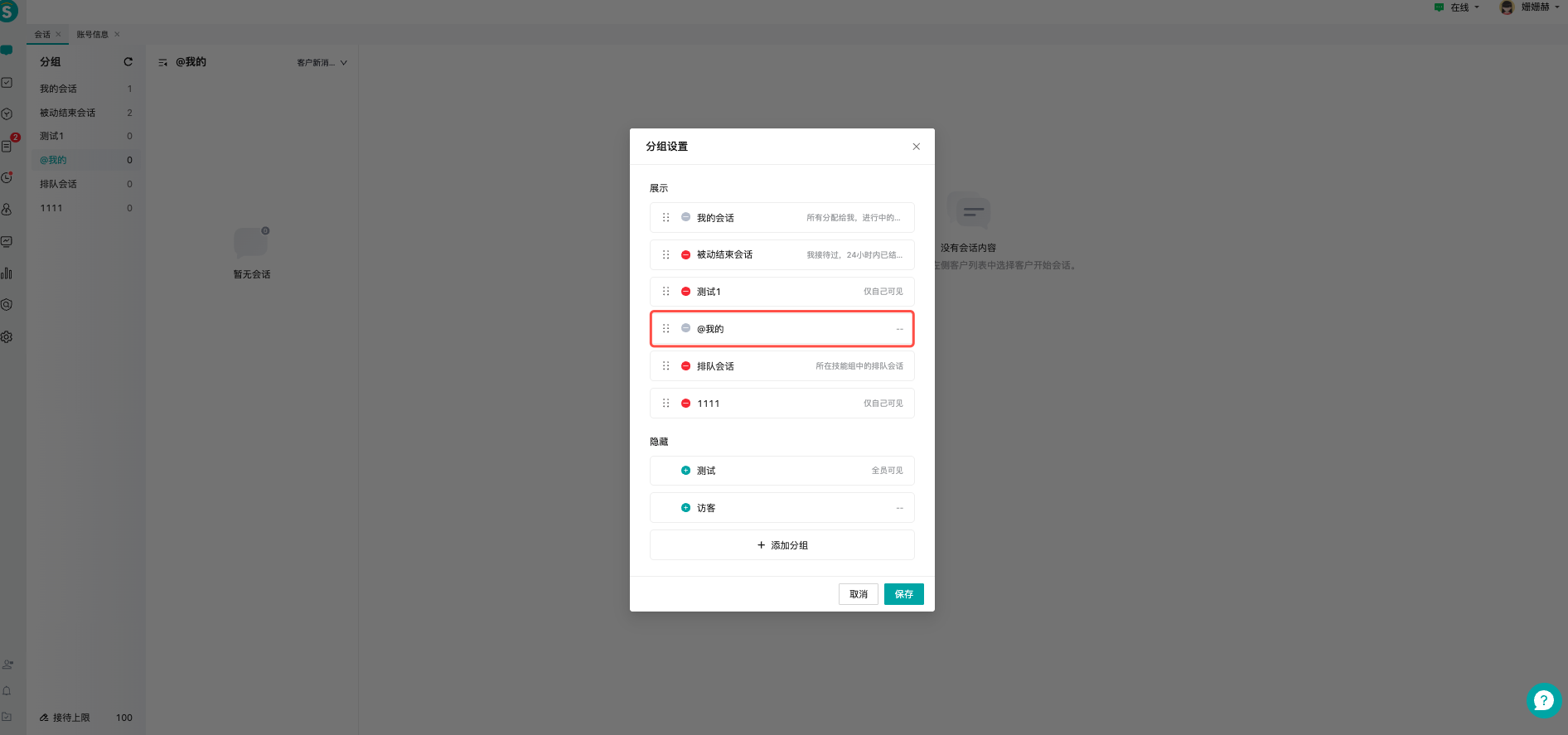This screenshot has width=1568, height=735.
Task: Click the 仅自己可见 label of 测试1
Action: point(883,292)
